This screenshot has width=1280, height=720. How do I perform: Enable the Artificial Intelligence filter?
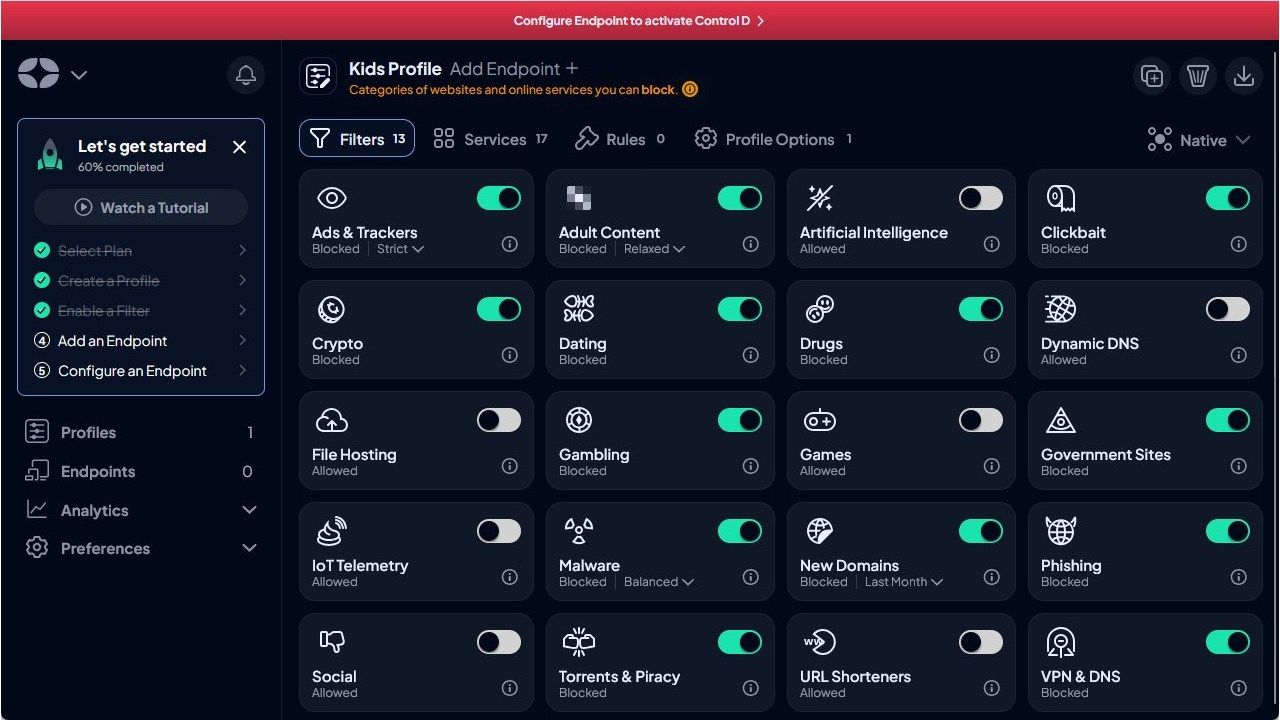[x=981, y=198]
